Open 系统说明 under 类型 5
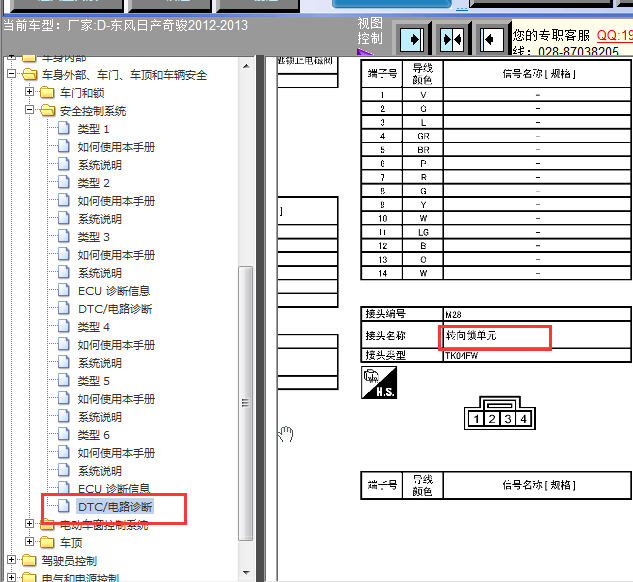The image size is (633, 582). (100, 417)
